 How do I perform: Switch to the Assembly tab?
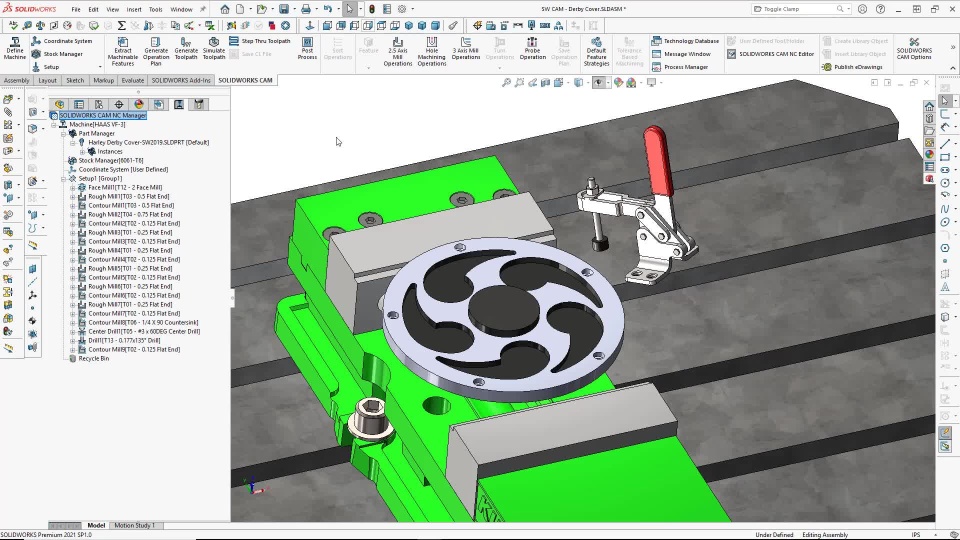[x=17, y=80]
